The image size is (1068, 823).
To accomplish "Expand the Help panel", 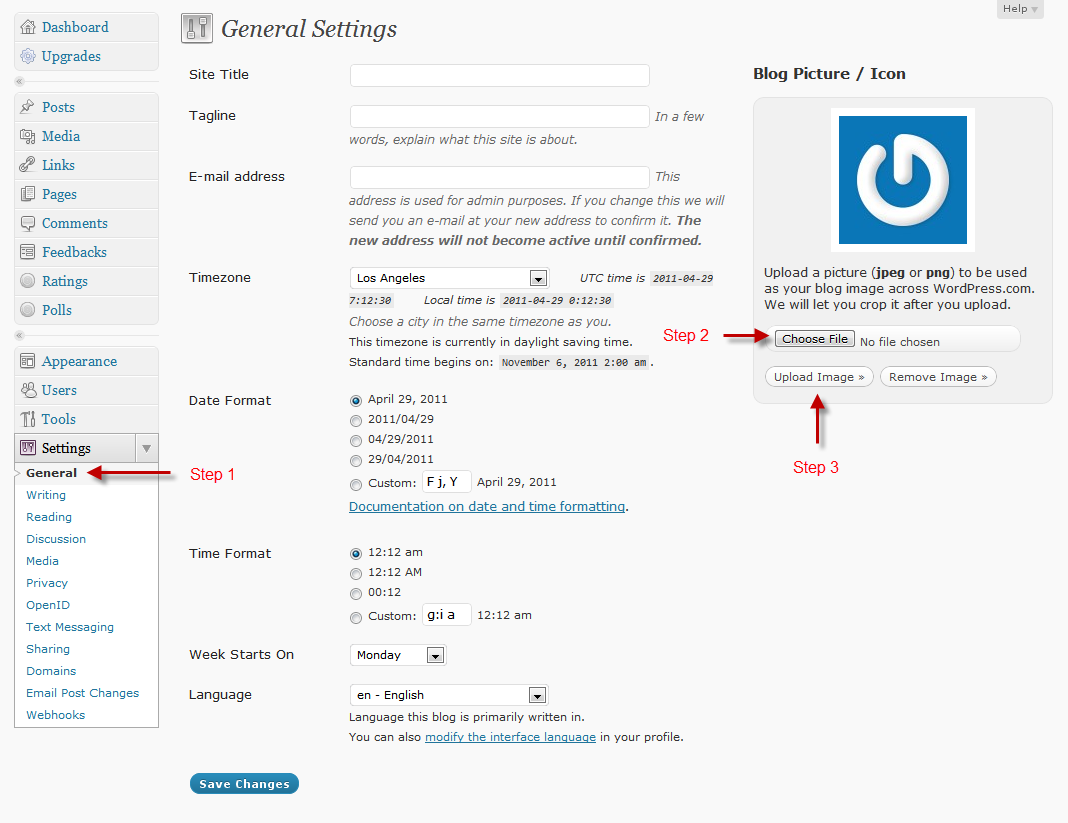I will pos(1018,9).
